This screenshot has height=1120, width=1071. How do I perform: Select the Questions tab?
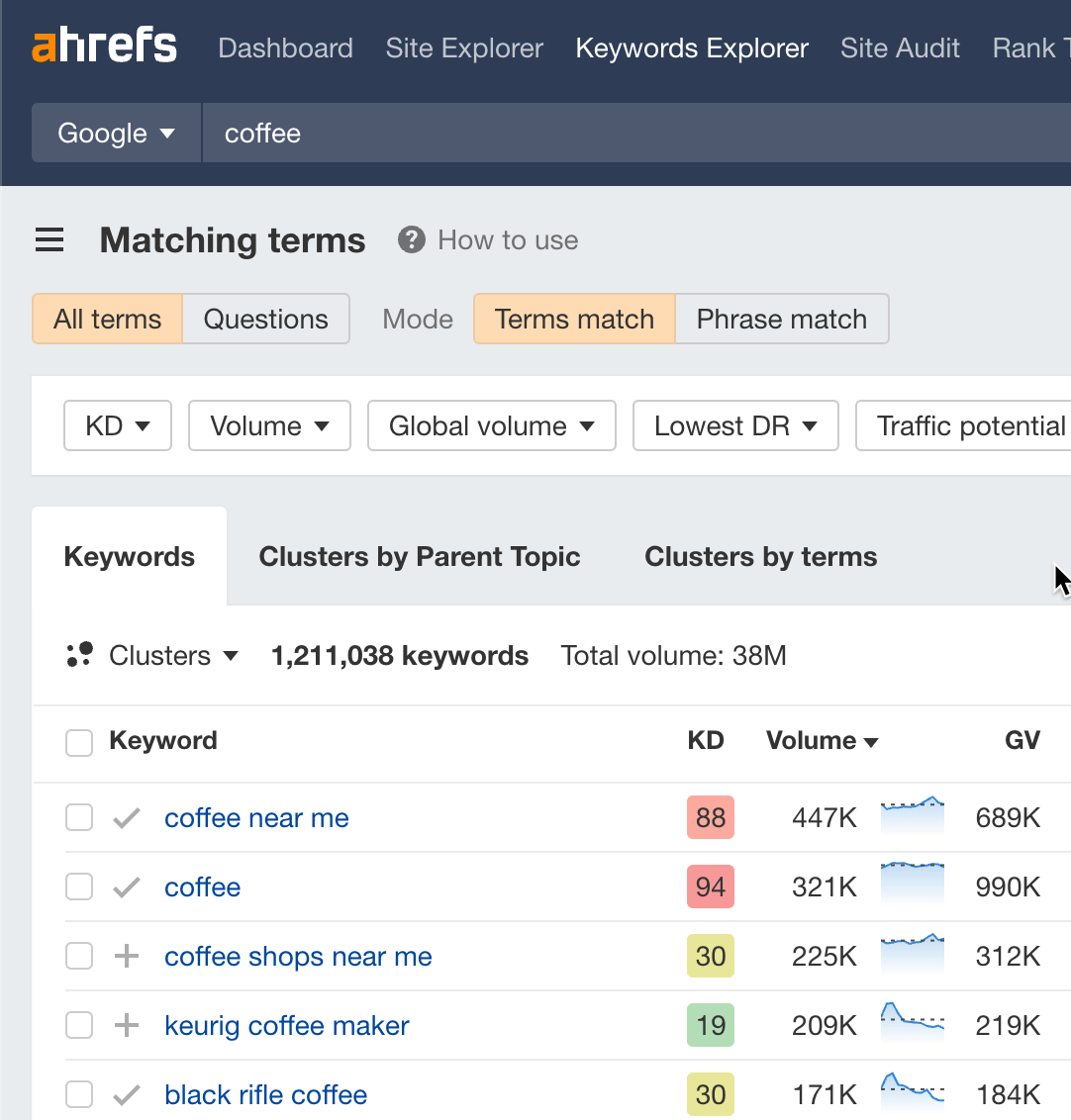(x=265, y=319)
